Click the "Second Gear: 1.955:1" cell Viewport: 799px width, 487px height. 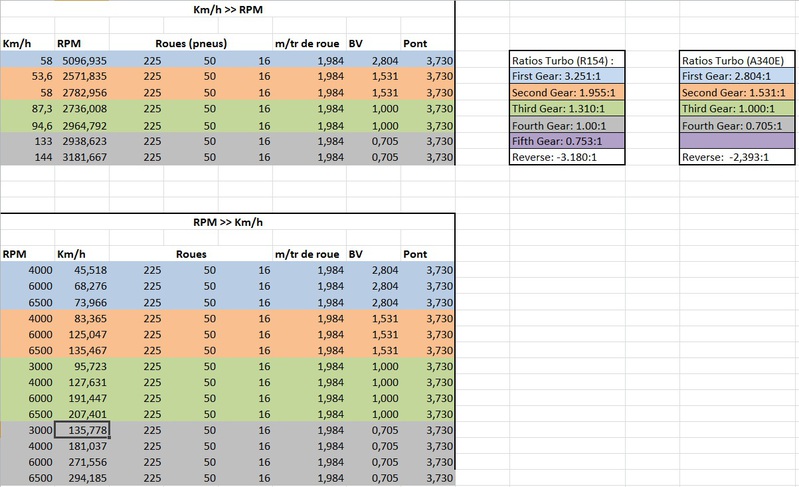566,93
